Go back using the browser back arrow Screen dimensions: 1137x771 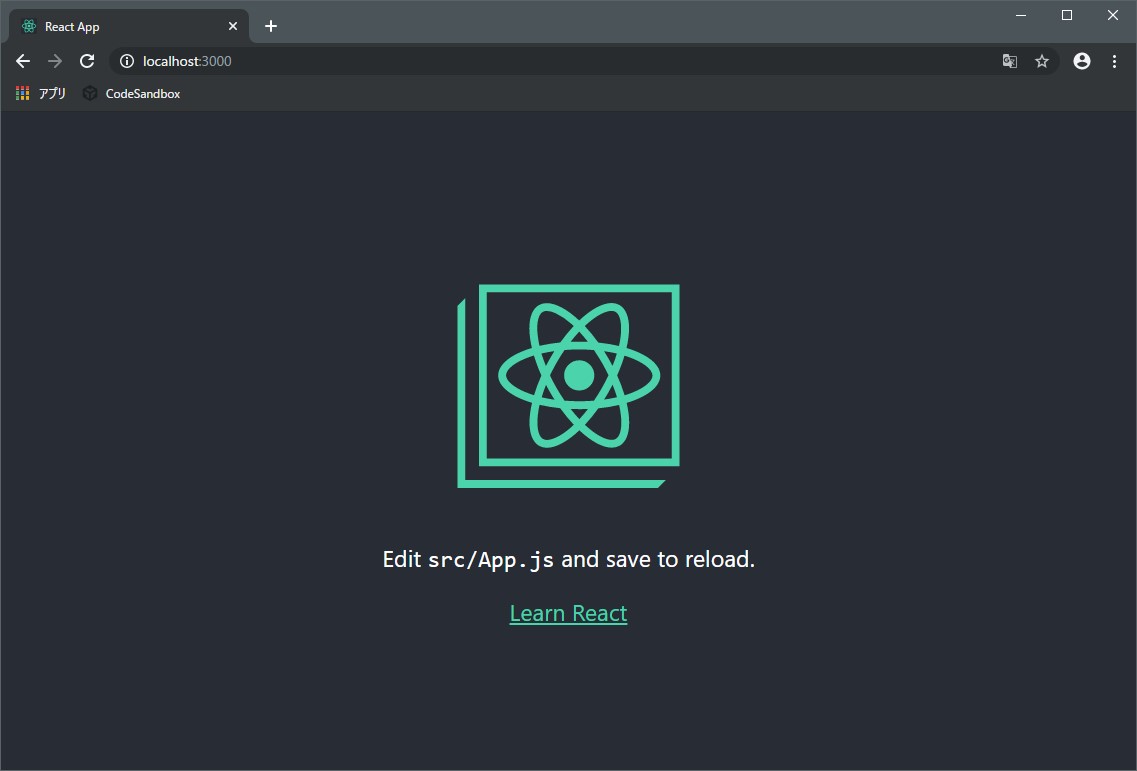[x=23, y=62]
